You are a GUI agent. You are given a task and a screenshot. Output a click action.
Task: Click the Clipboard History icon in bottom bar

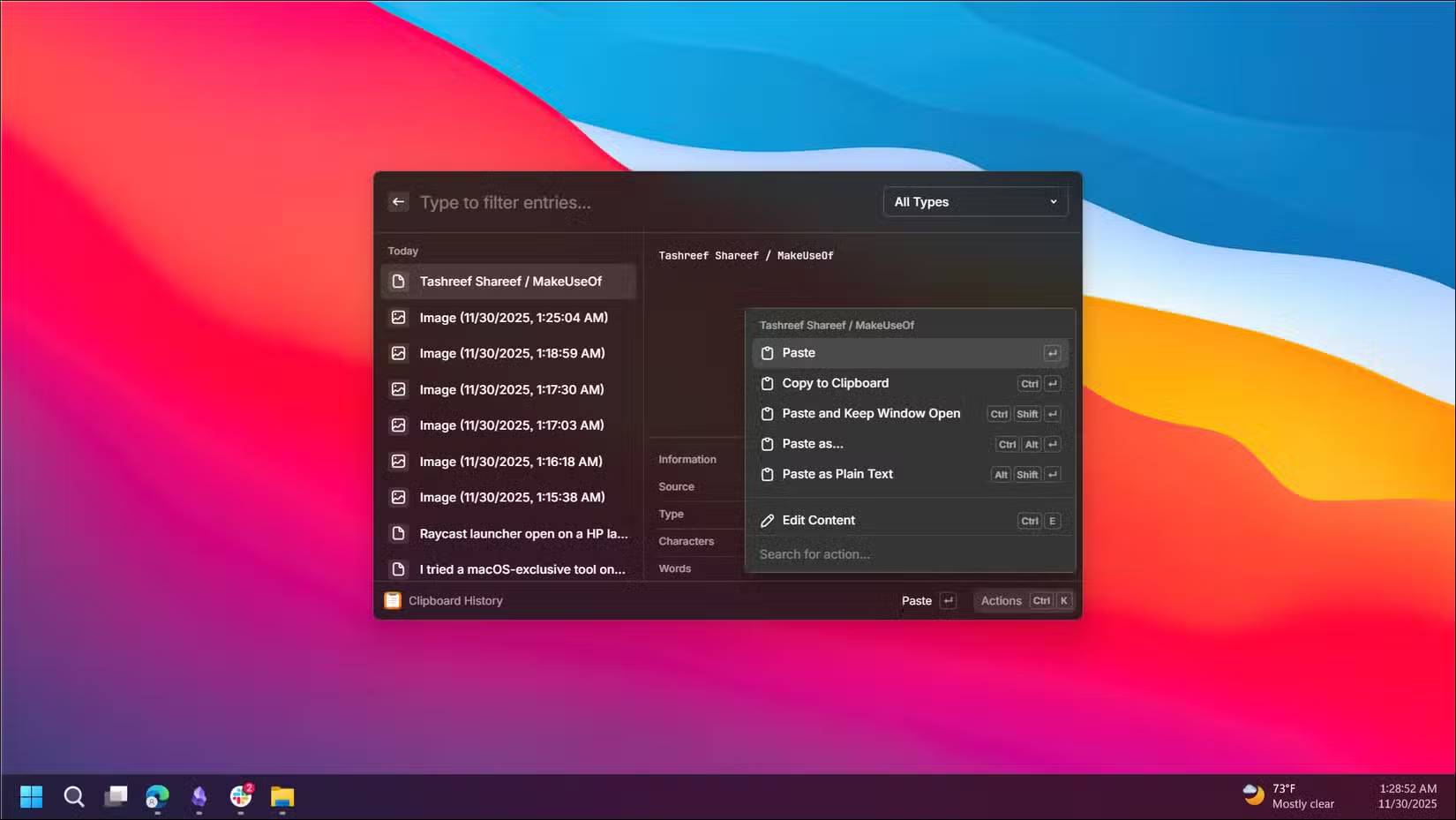click(393, 600)
